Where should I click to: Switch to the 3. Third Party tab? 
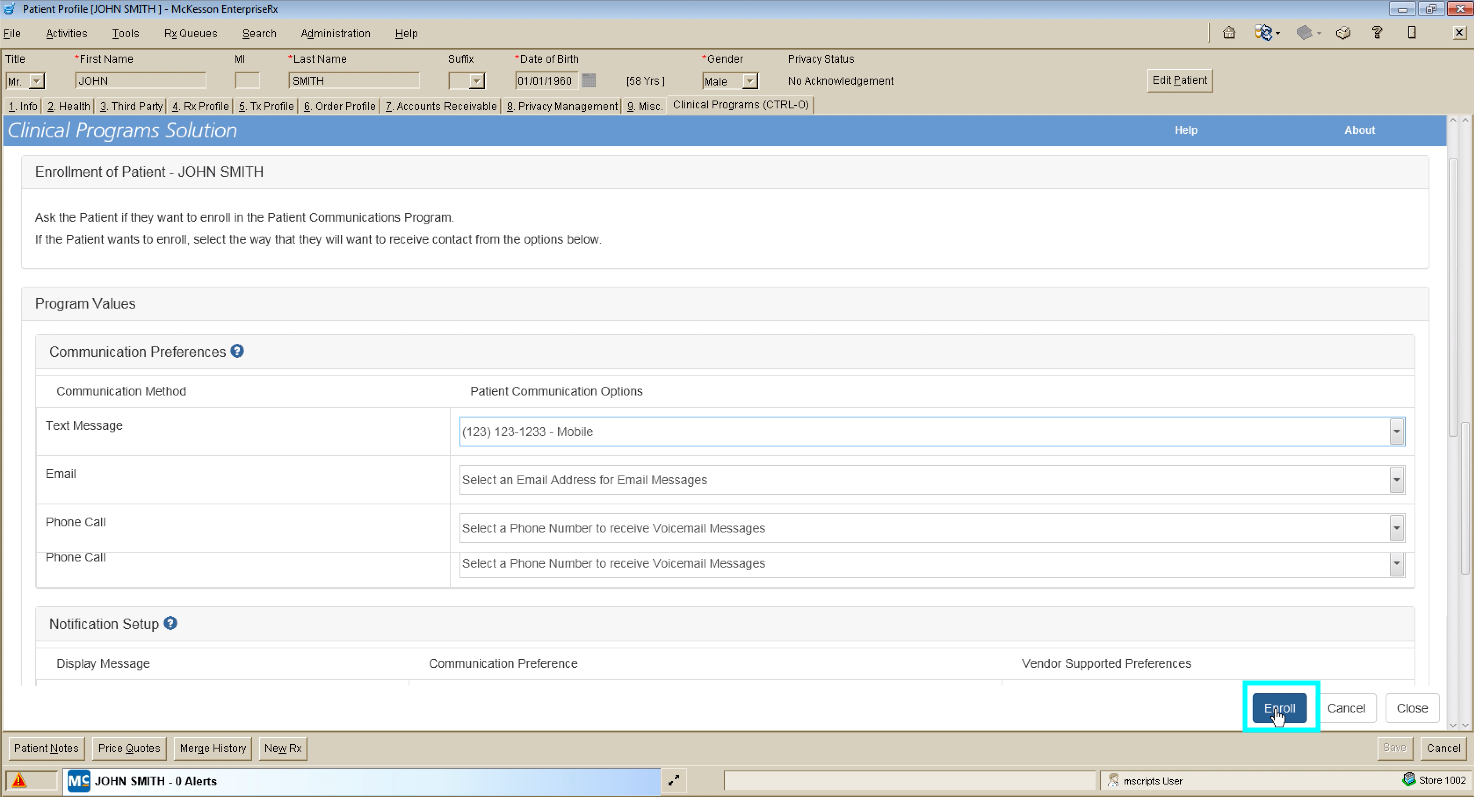130,106
